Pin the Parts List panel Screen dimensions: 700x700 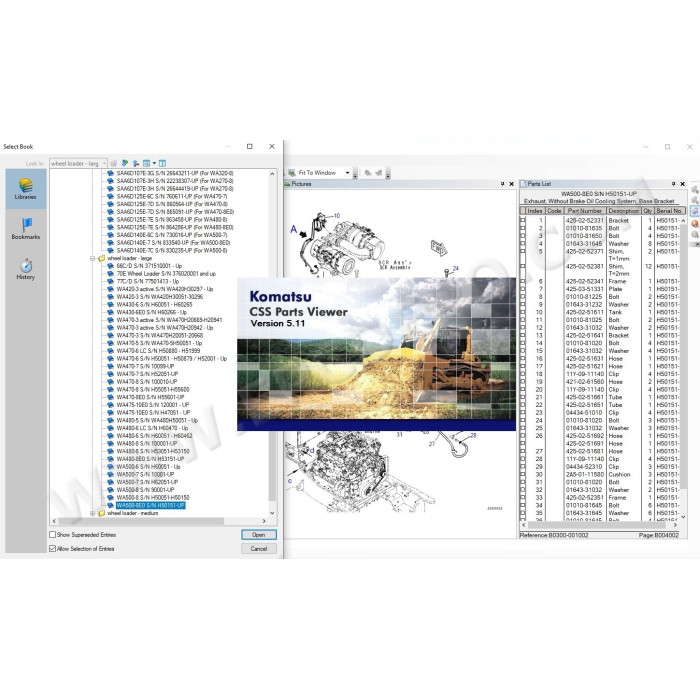click(x=674, y=184)
